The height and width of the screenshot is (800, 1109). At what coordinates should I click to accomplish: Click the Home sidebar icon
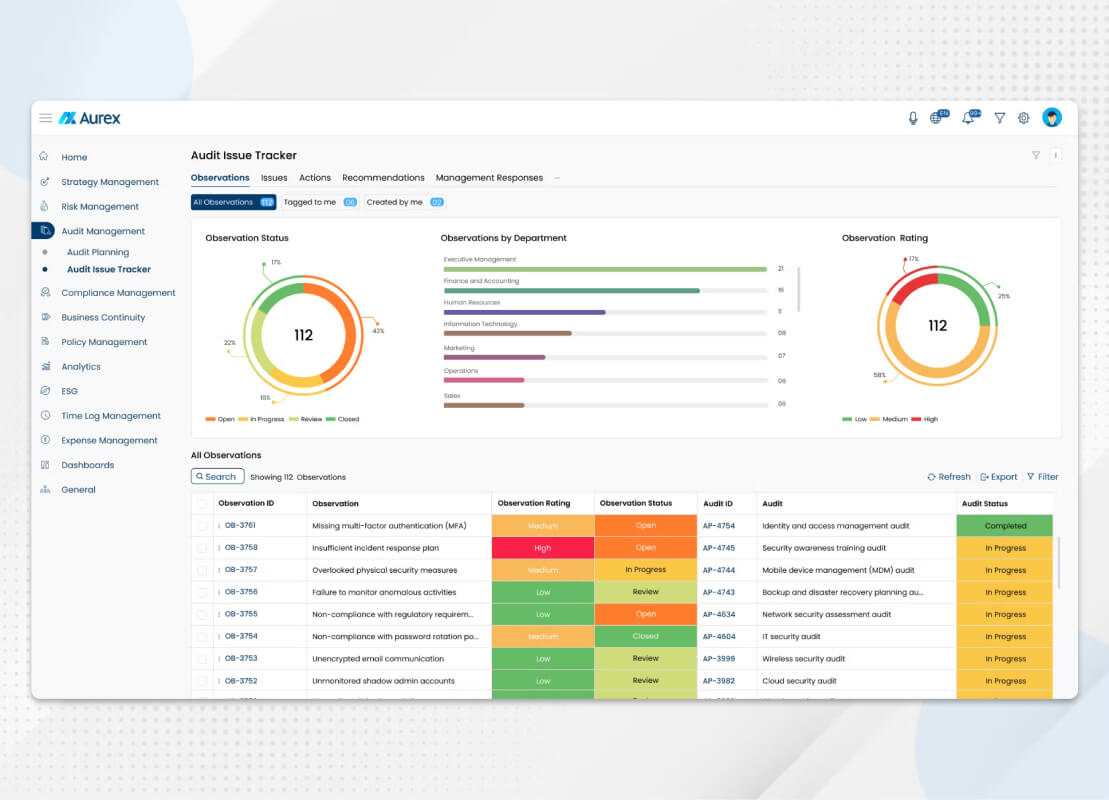[44, 156]
